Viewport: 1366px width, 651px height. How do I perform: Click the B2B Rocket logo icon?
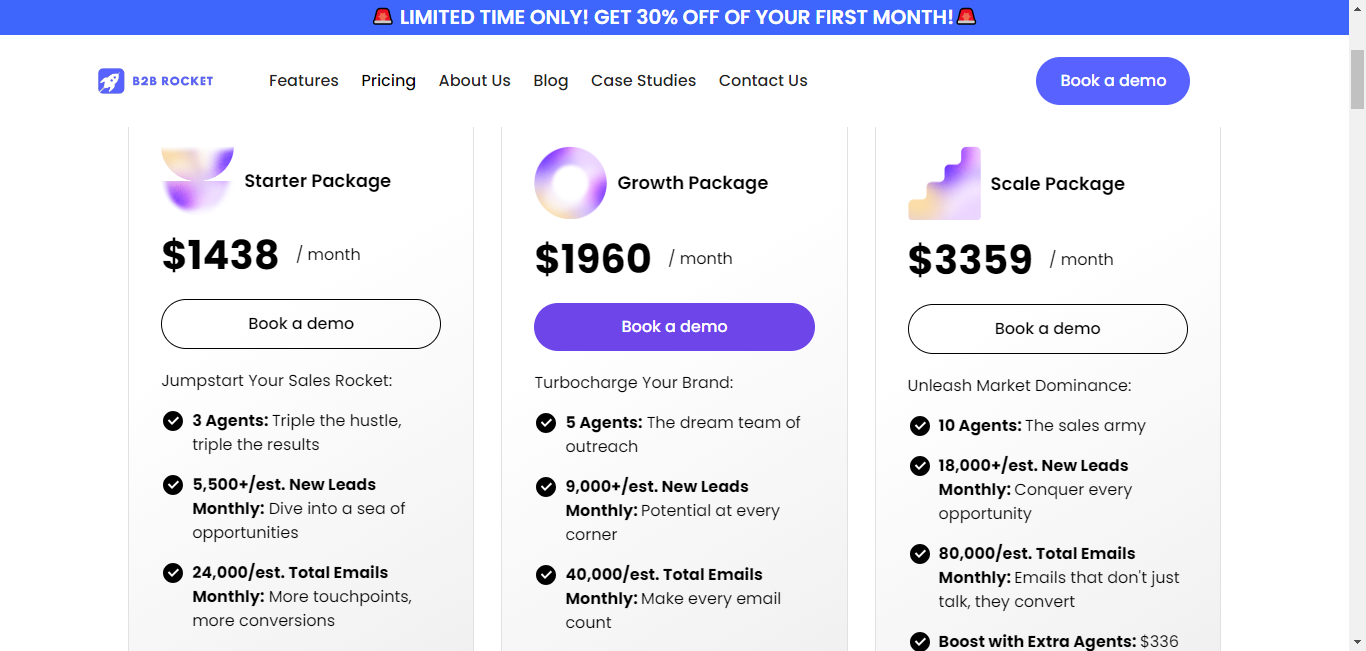click(111, 81)
